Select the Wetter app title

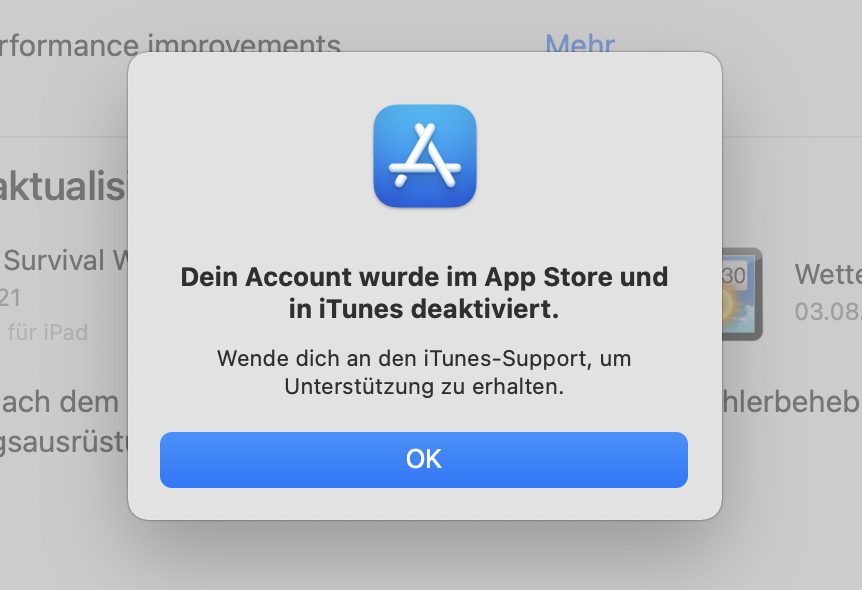828,274
